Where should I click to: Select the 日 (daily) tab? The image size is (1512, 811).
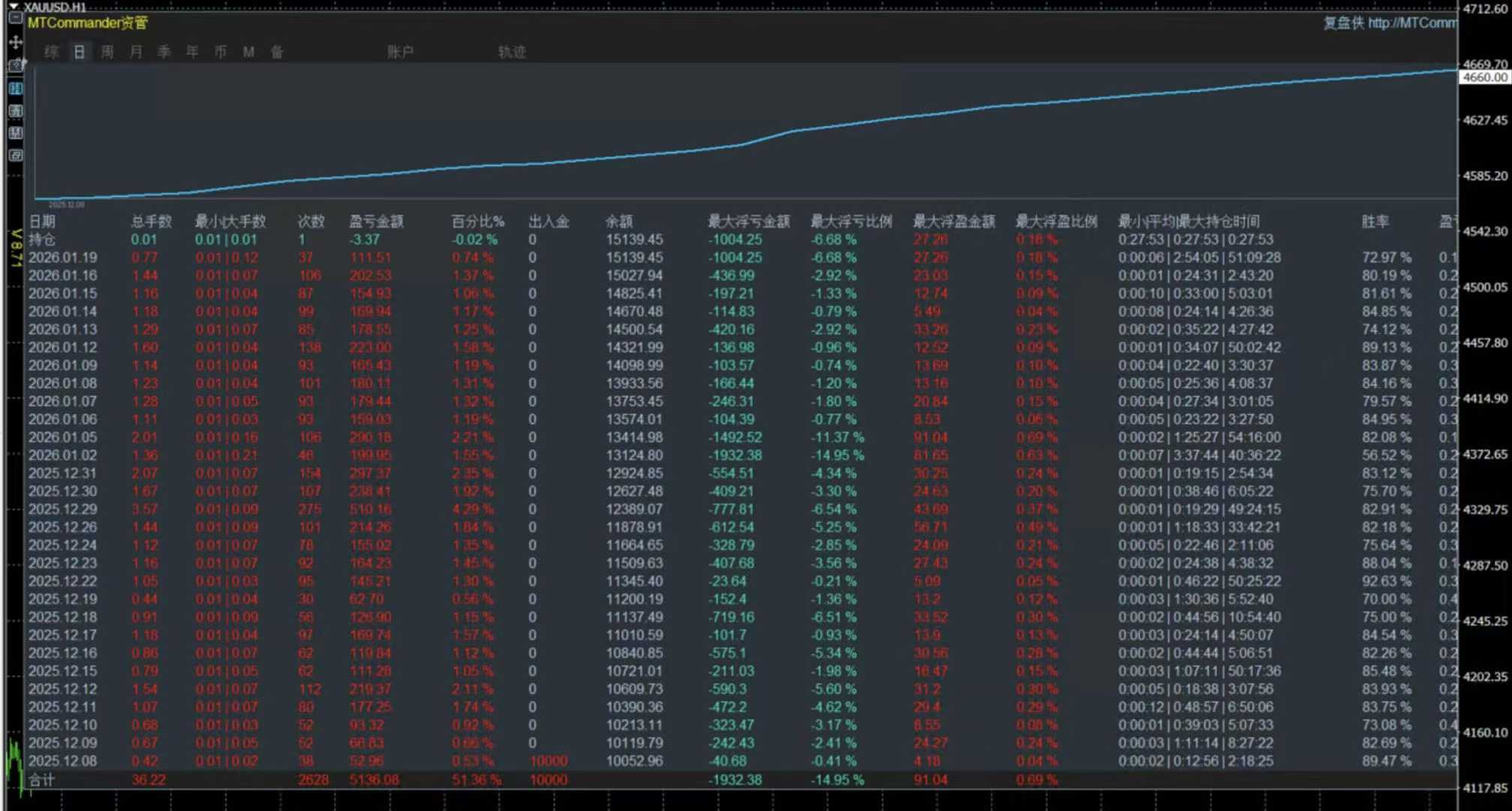[79, 52]
